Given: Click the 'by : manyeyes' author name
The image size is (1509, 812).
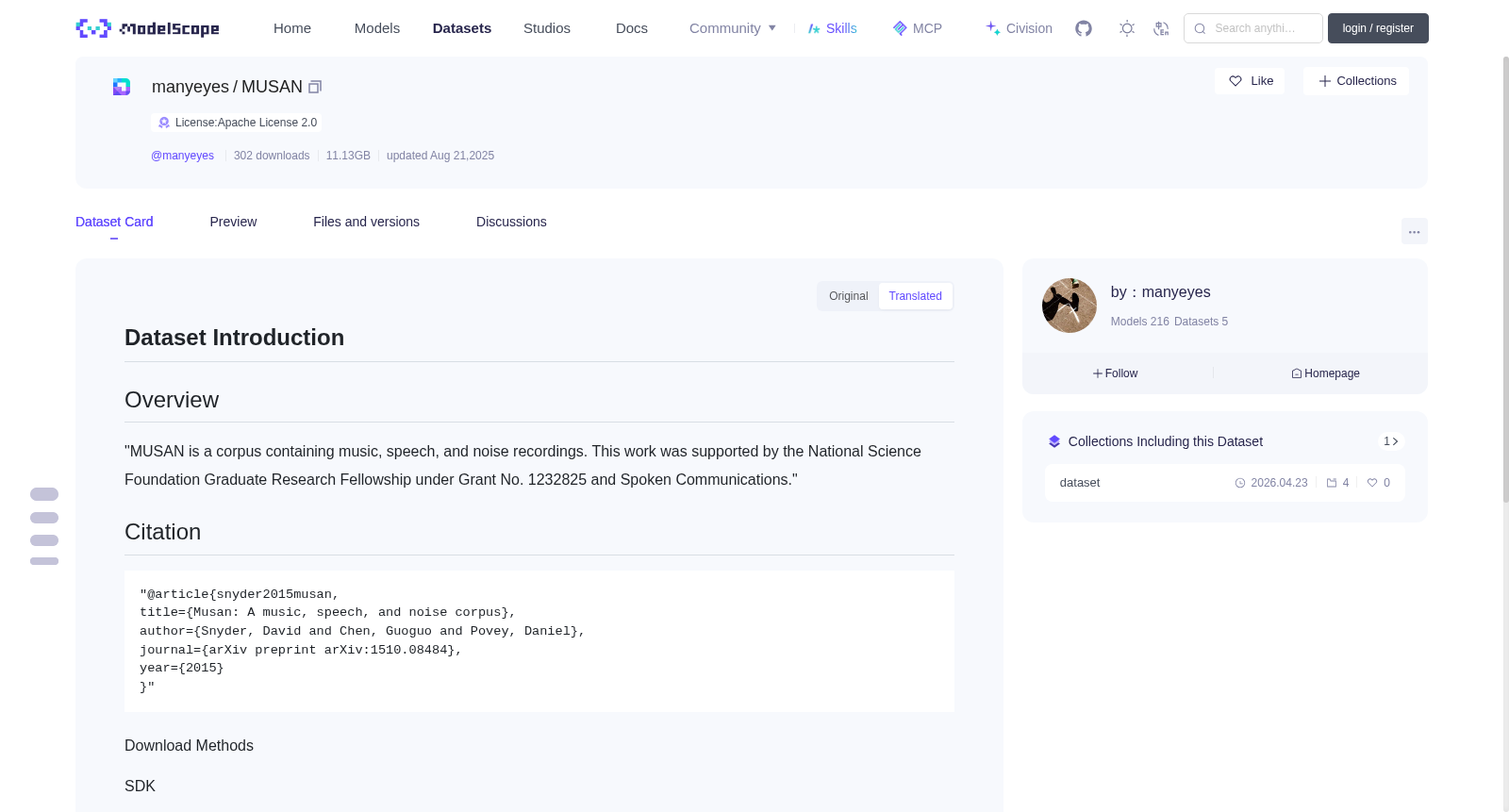Looking at the screenshot, I should 1161,292.
